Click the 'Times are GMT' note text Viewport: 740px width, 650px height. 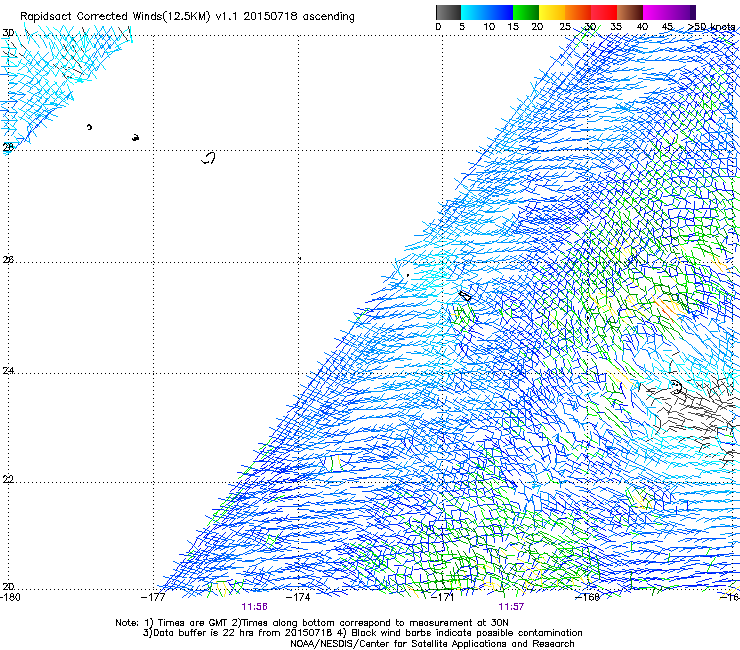coord(193,623)
